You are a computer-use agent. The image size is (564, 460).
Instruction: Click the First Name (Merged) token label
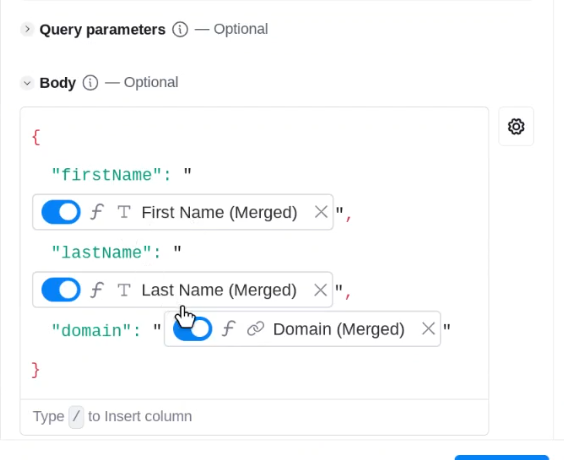click(x=219, y=212)
